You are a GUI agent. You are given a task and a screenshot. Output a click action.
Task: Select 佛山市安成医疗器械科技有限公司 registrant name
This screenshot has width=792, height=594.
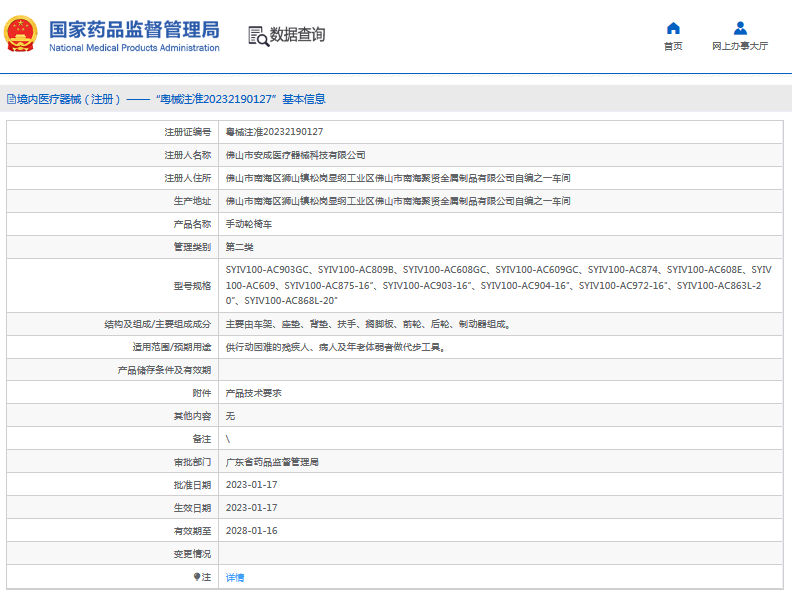click(295, 155)
